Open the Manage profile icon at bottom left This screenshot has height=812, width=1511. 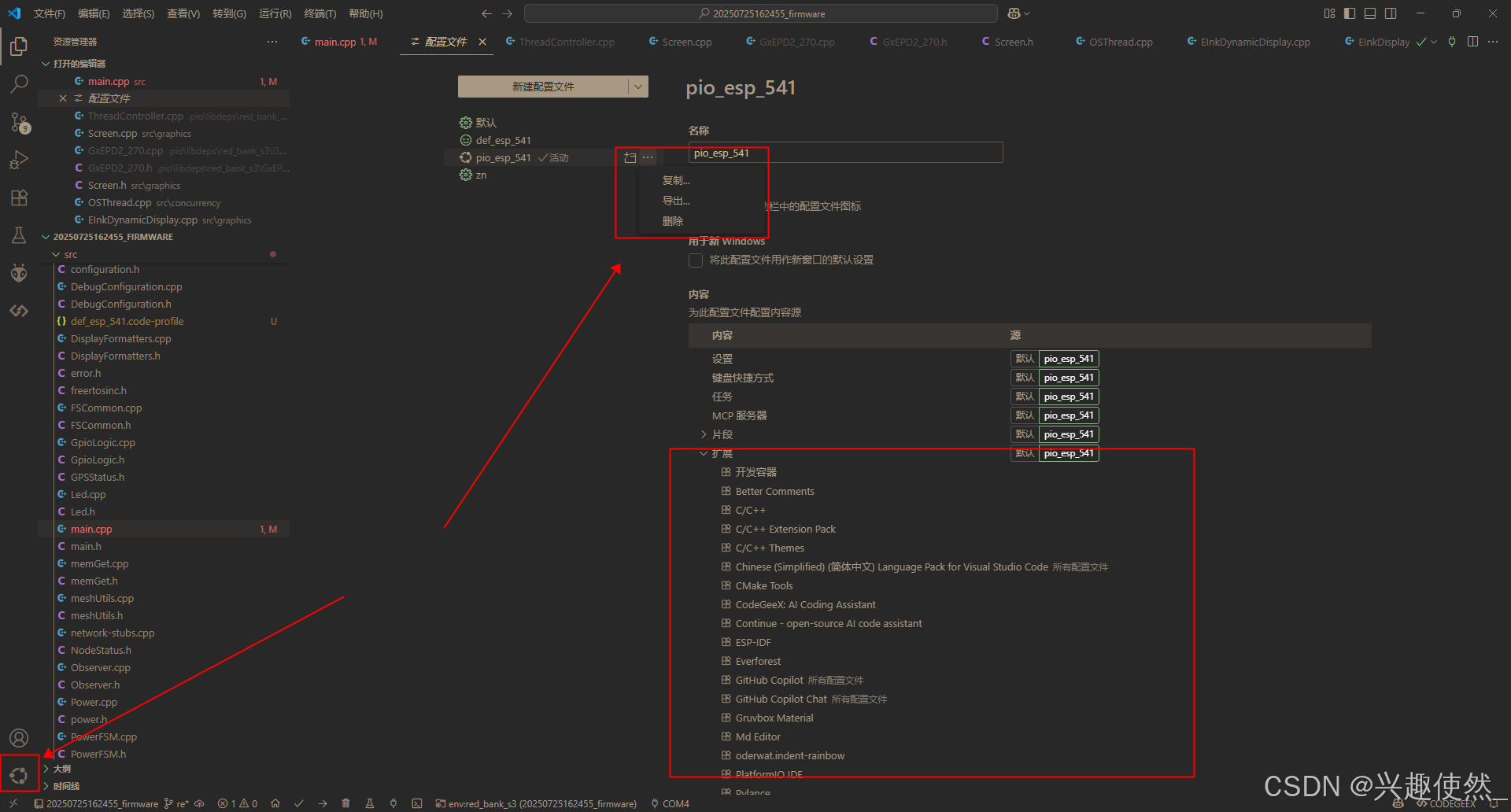(x=19, y=775)
